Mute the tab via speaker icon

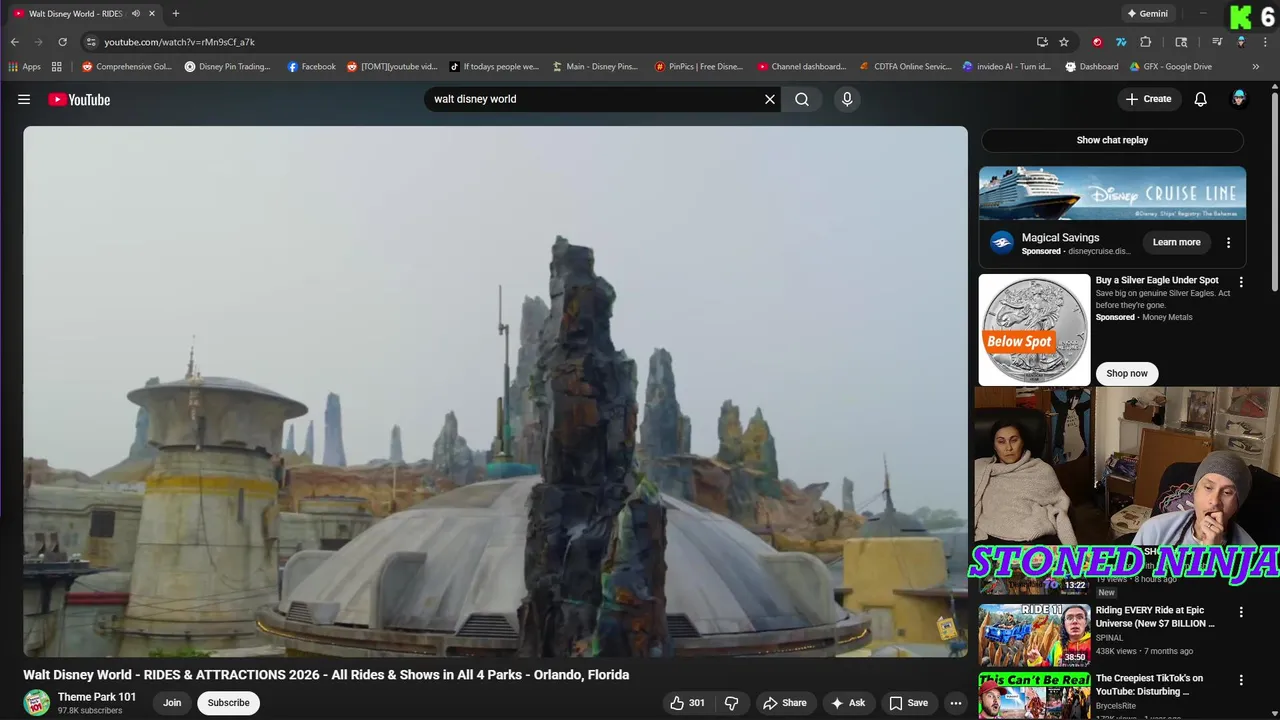pos(136,14)
